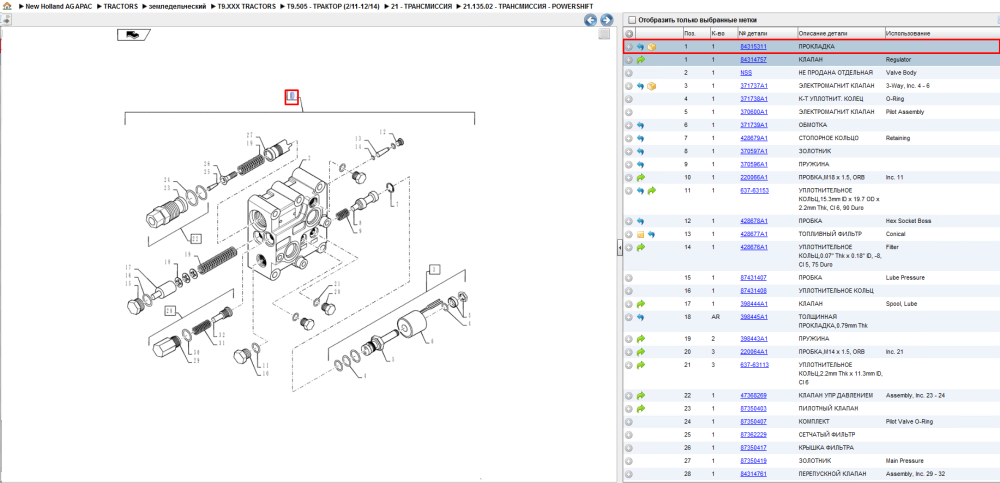
Task: Click the vehicle symbol above the diagram
Action: (133, 35)
